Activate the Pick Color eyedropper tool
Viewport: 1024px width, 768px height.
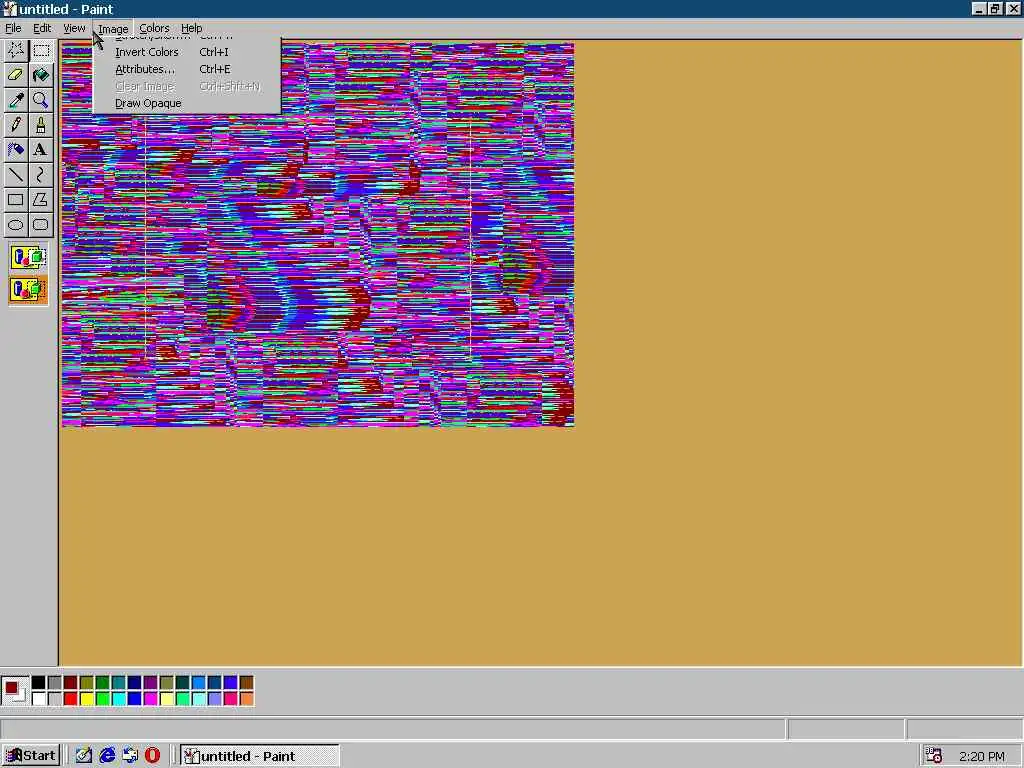tap(16, 100)
